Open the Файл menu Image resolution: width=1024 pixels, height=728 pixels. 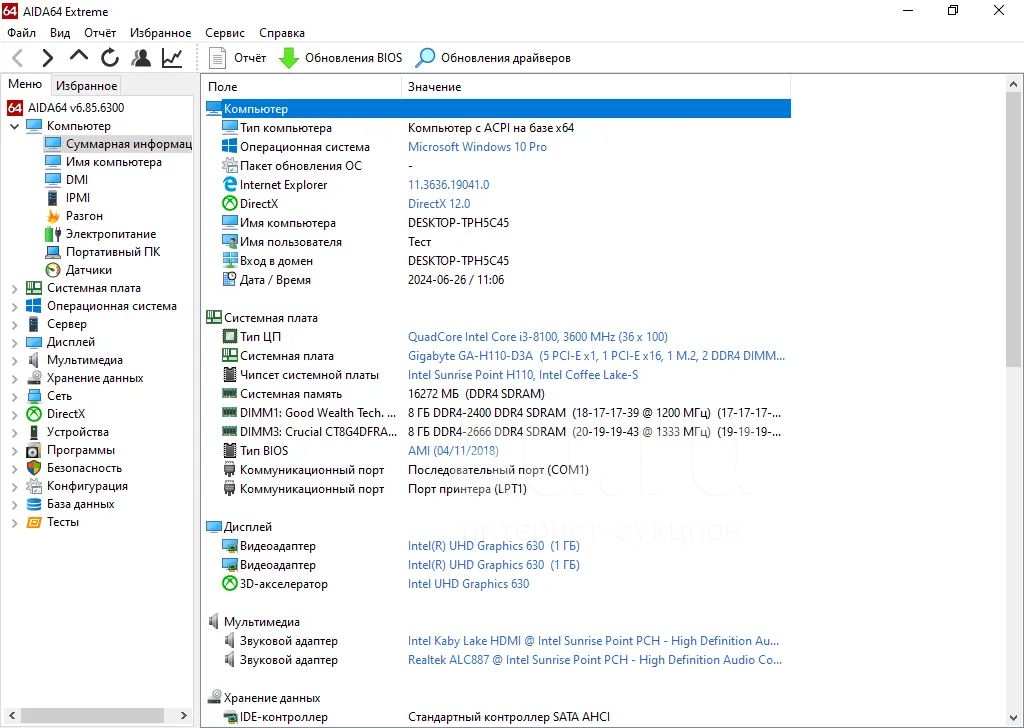coord(22,33)
